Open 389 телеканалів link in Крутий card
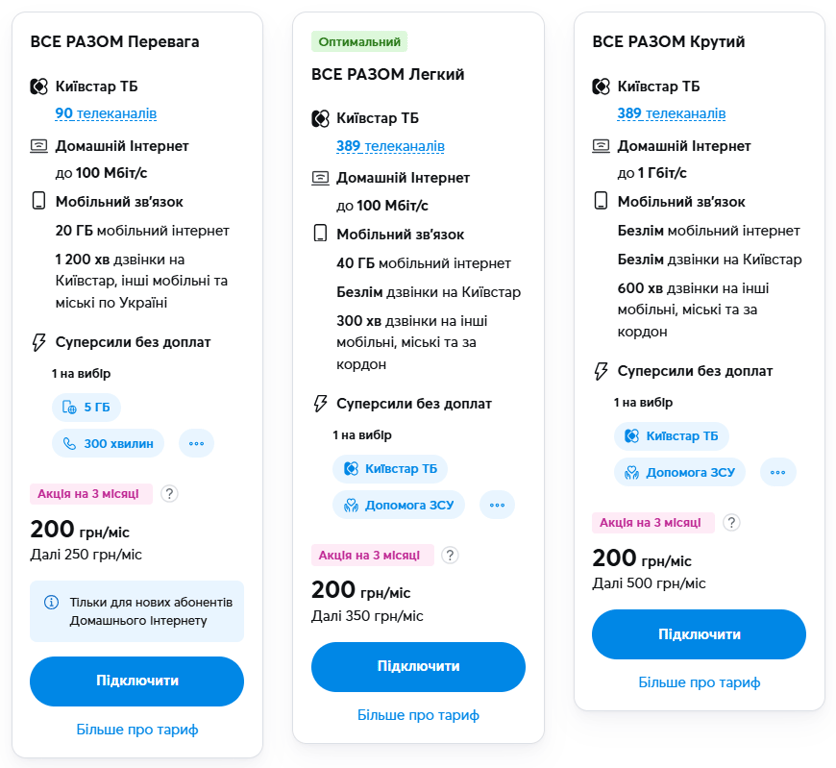Screen dimensions: 836x768 click(671, 114)
